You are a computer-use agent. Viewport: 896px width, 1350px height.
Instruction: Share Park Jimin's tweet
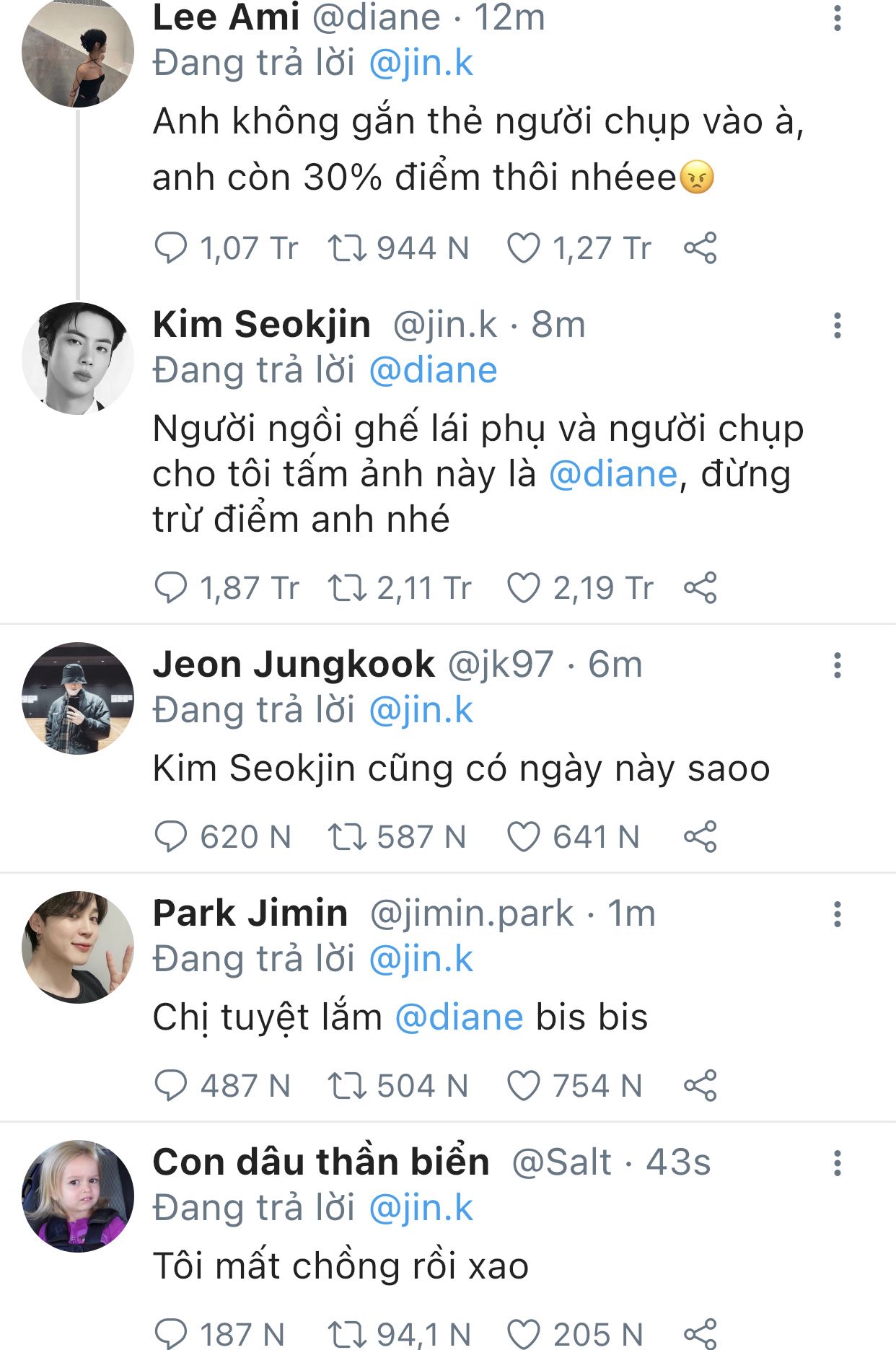(700, 1086)
